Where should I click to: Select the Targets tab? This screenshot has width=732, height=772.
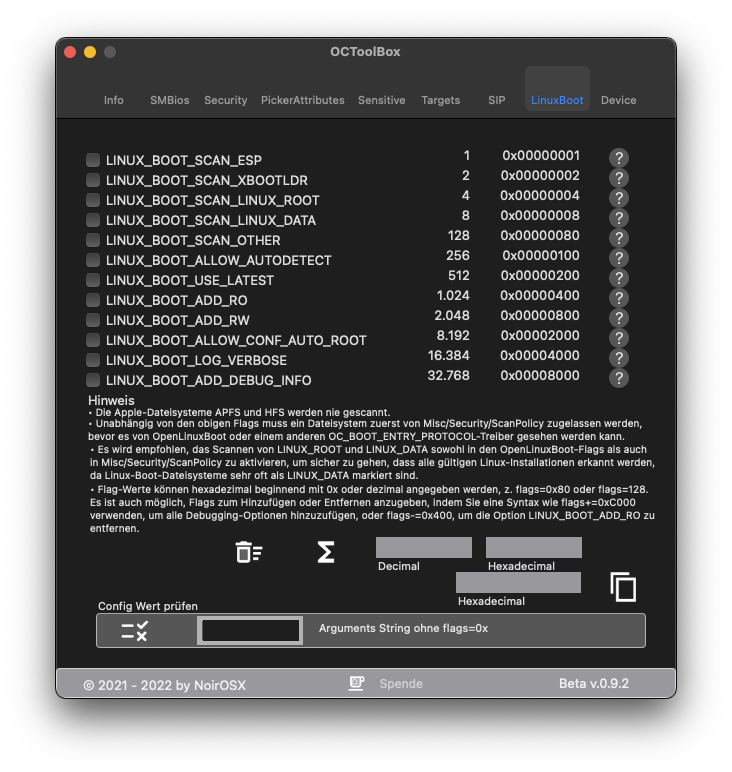point(441,100)
